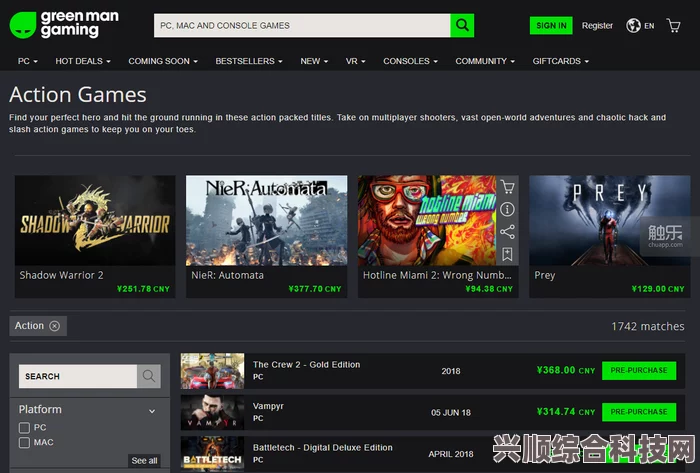Click See all under Platform
This screenshot has height=473, width=700.
[144, 461]
